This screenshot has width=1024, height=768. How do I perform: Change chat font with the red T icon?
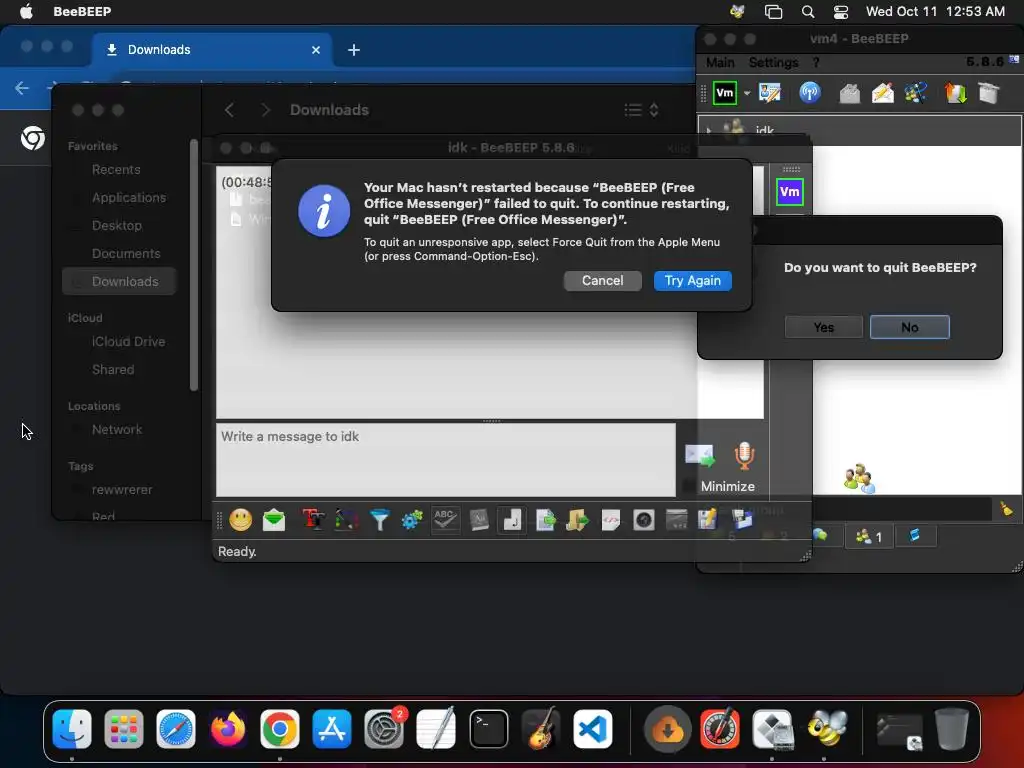point(313,520)
